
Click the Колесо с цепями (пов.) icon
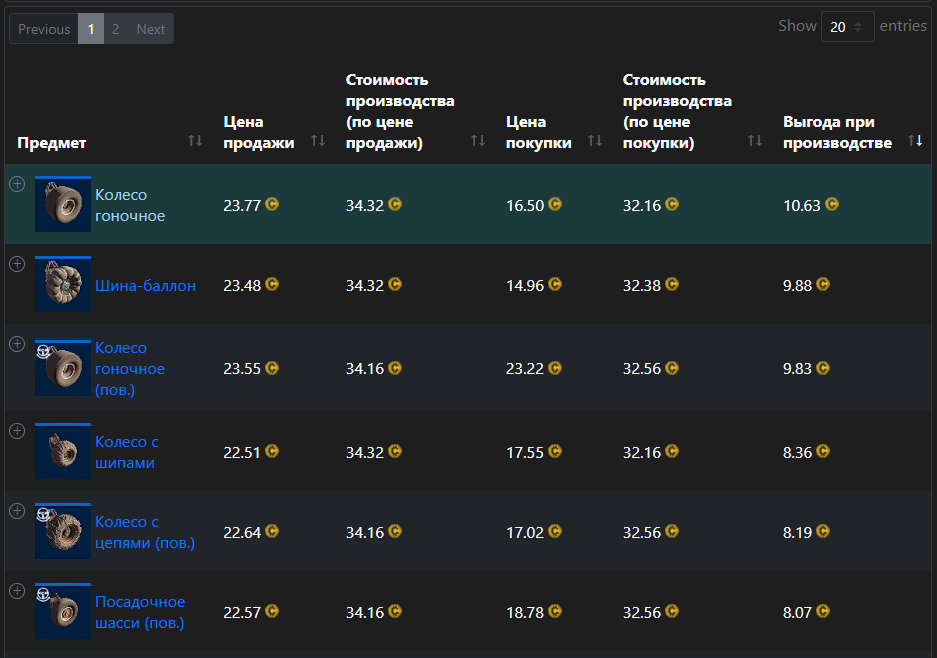(63, 531)
